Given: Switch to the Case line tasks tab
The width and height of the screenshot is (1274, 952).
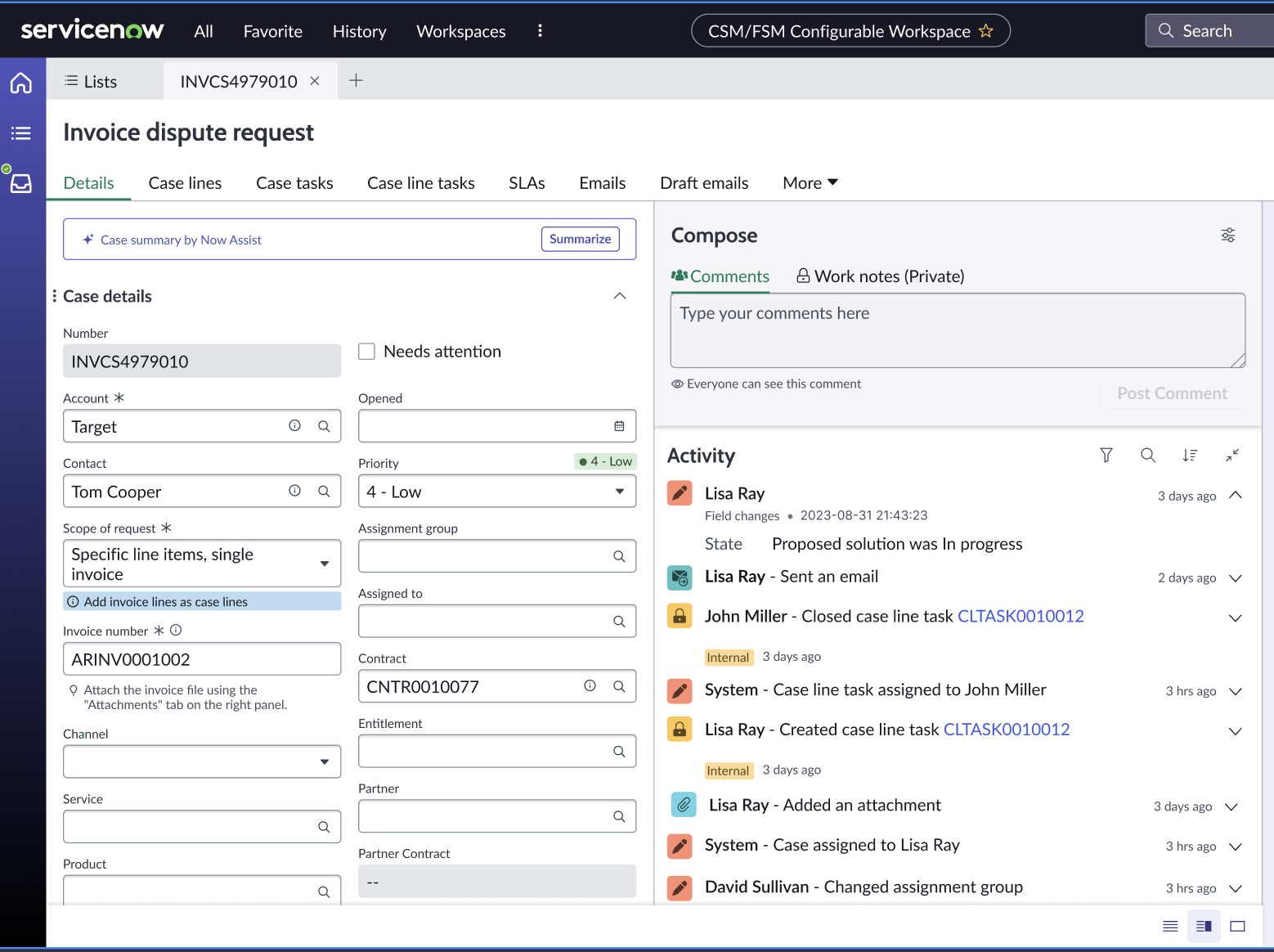Looking at the screenshot, I should [421, 183].
